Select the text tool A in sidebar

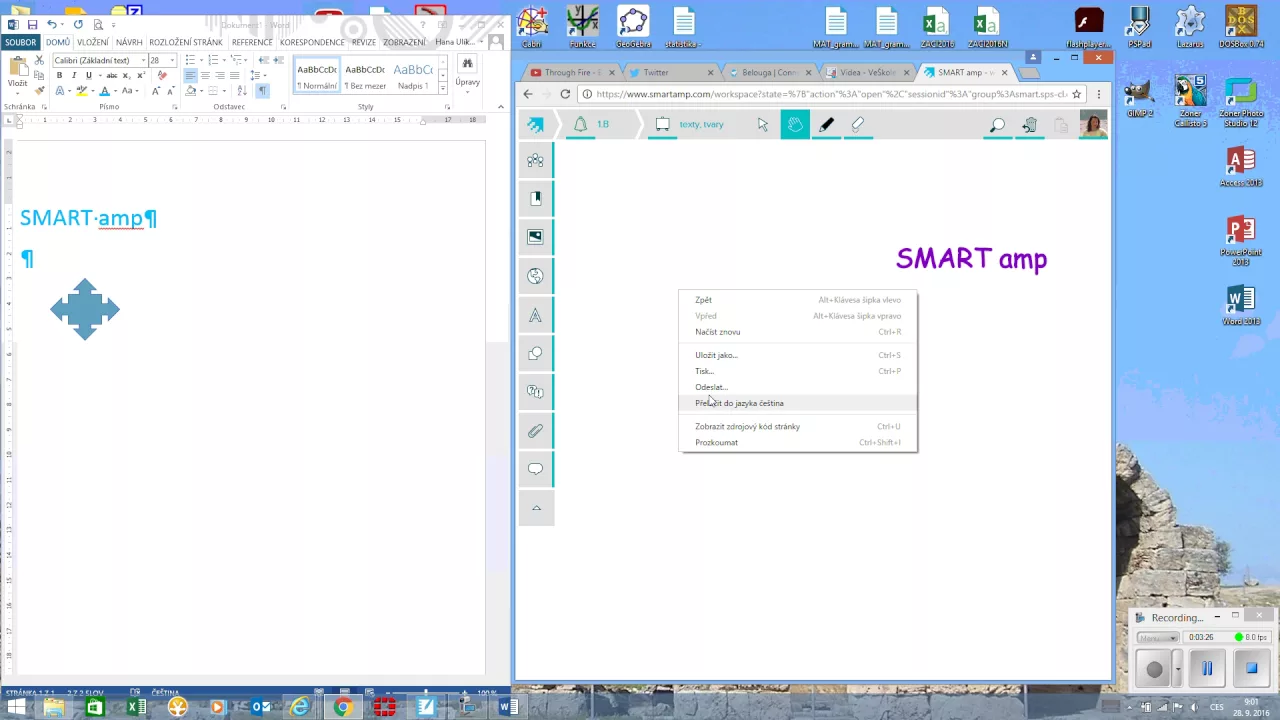pos(536,315)
